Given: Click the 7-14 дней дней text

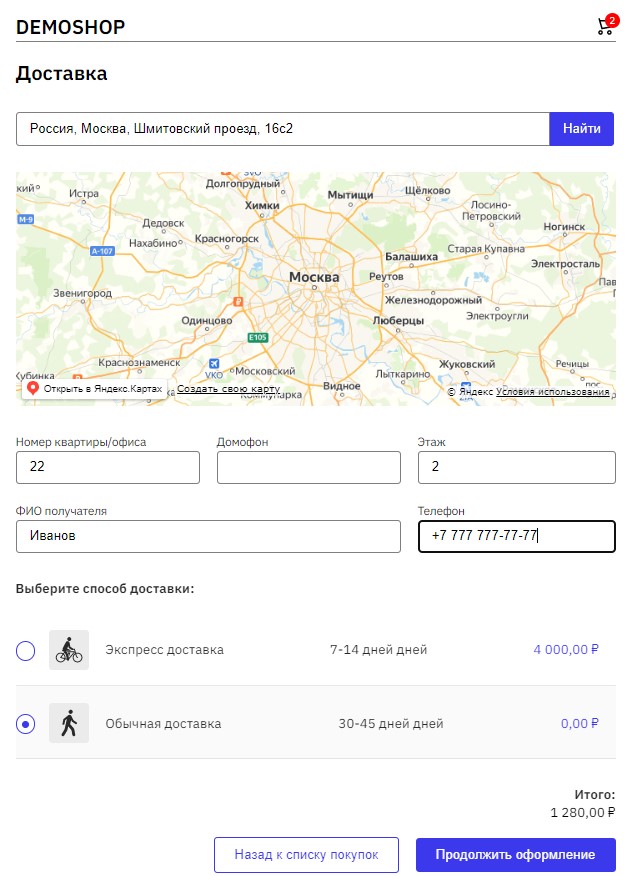Looking at the screenshot, I should coord(379,650).
